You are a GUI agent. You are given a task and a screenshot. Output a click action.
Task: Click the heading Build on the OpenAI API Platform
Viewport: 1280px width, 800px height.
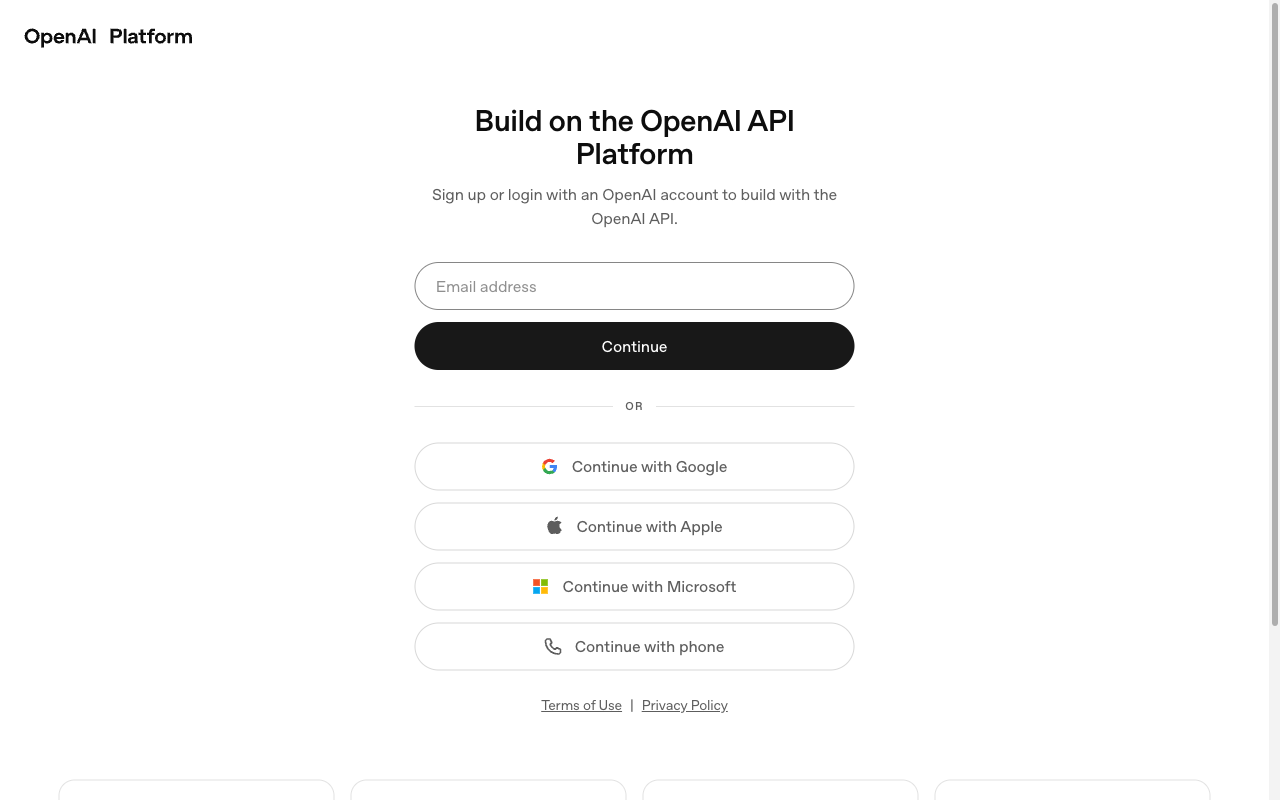pos(634,137)
